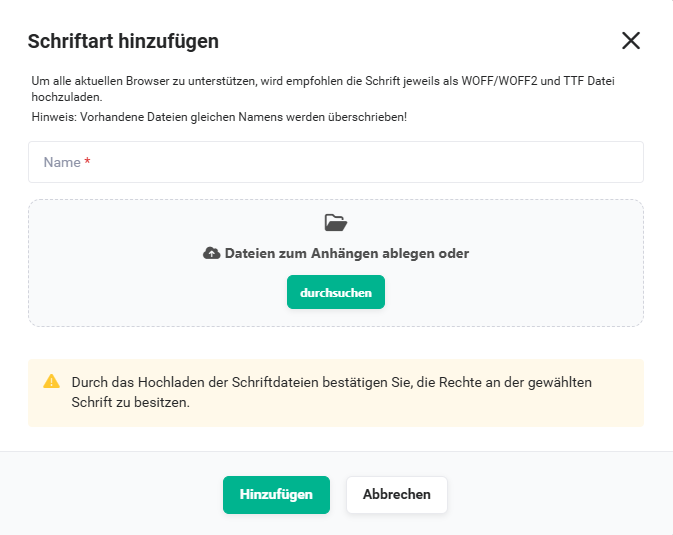The image size is (673, 535).
Task: Click the open folder icon
Action: 336,223
